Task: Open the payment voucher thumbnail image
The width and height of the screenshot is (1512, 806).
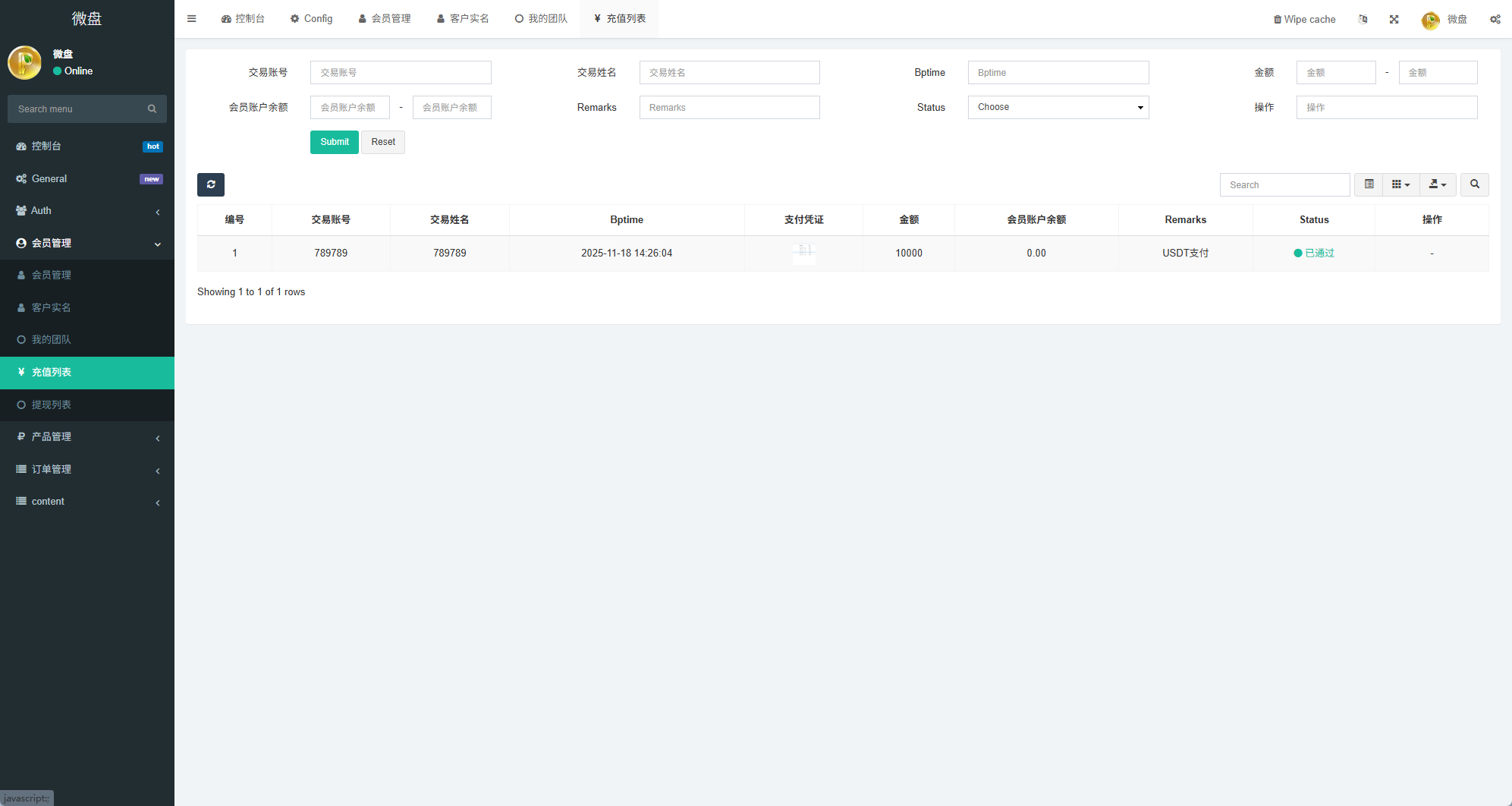Action: (x=803, y=253)
